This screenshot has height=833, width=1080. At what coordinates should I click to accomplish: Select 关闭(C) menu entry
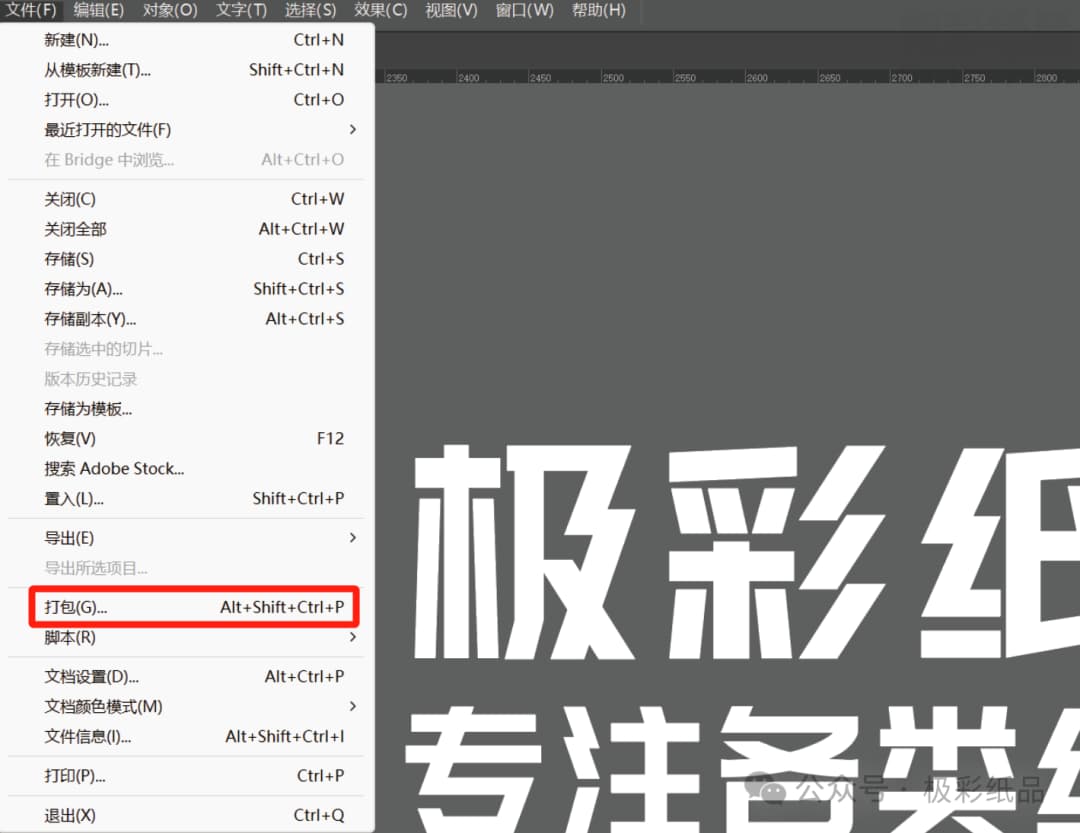tap(187, 199)
